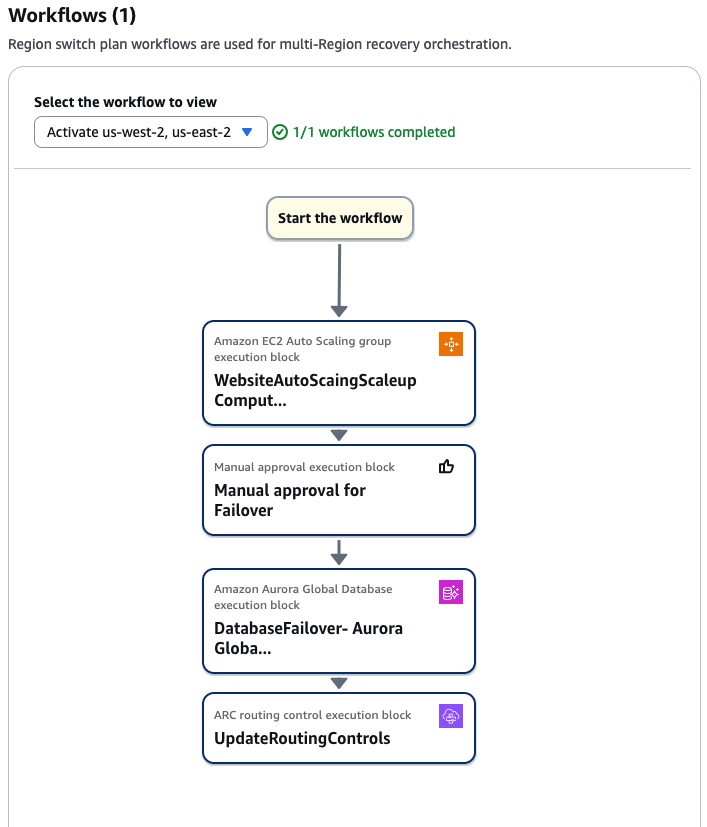Click the purple ARC routing control icon

click(451, 716)
